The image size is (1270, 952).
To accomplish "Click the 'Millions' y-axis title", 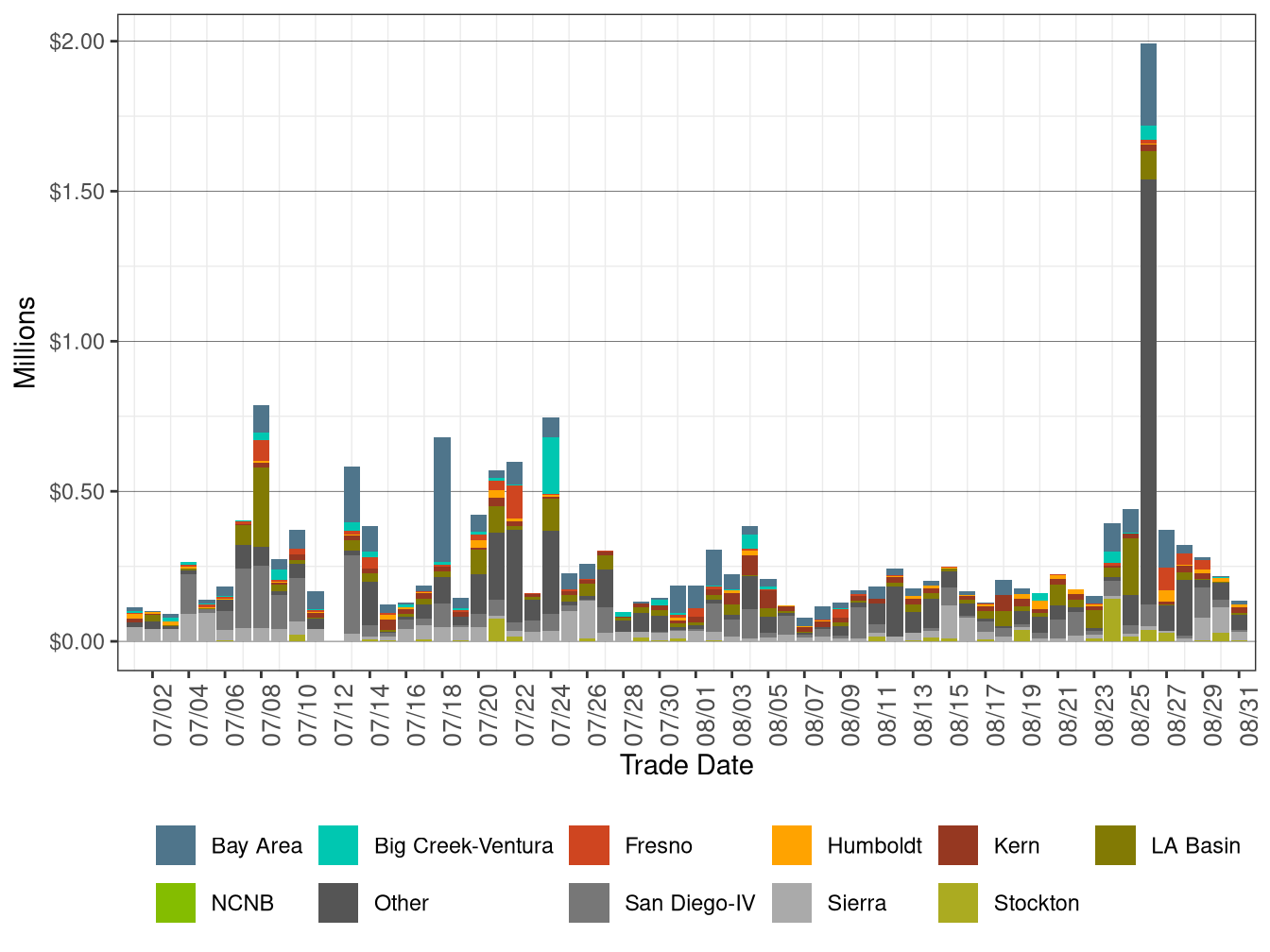I will [26, 343].
